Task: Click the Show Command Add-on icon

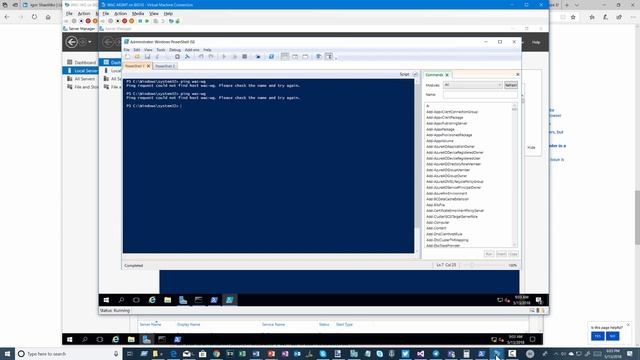Action: pos(329,57)
